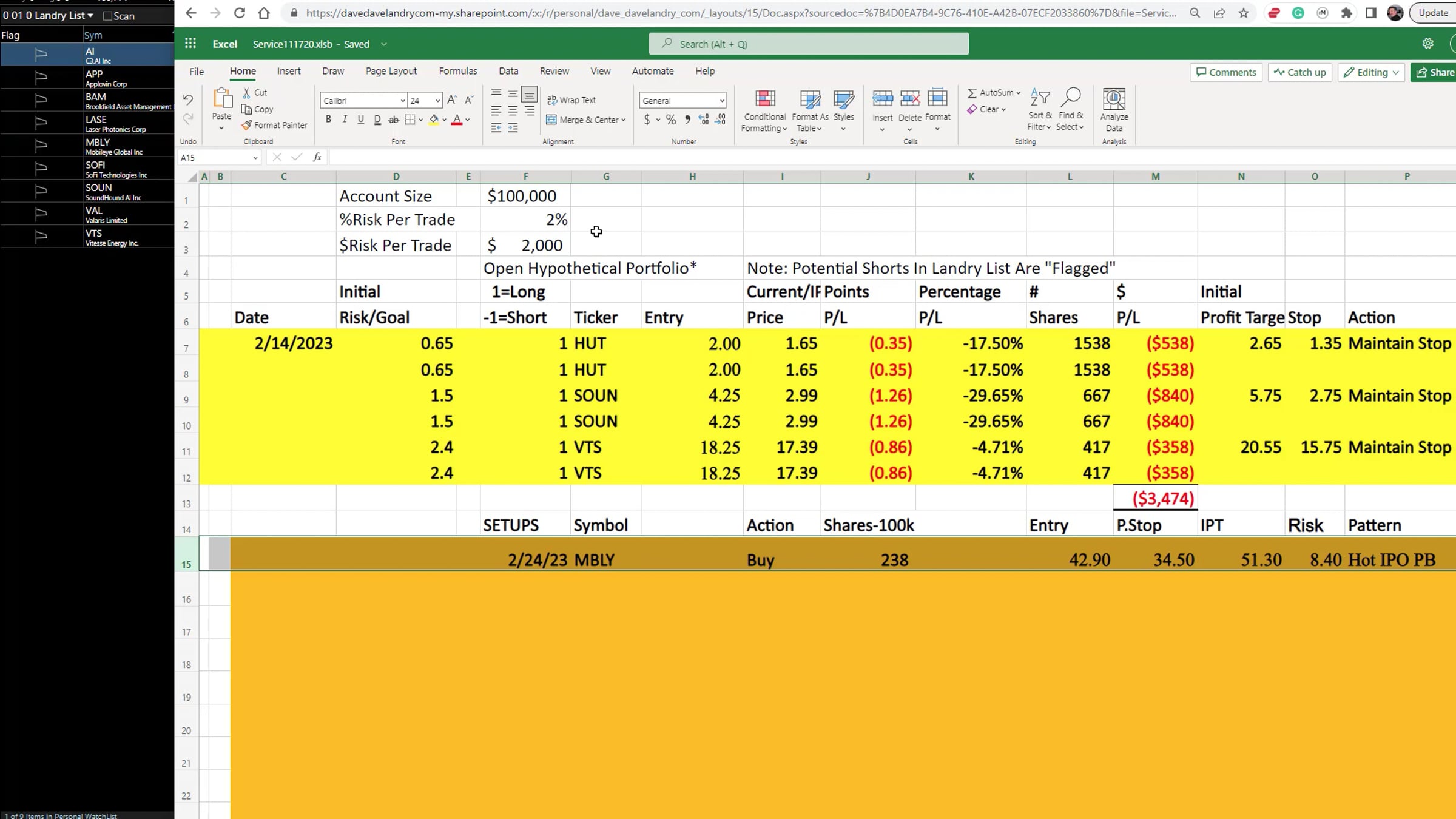Screen dimensions: 1456x819
Task: Open the Merge & Center dropdown
Action: (x=623, y=120)
